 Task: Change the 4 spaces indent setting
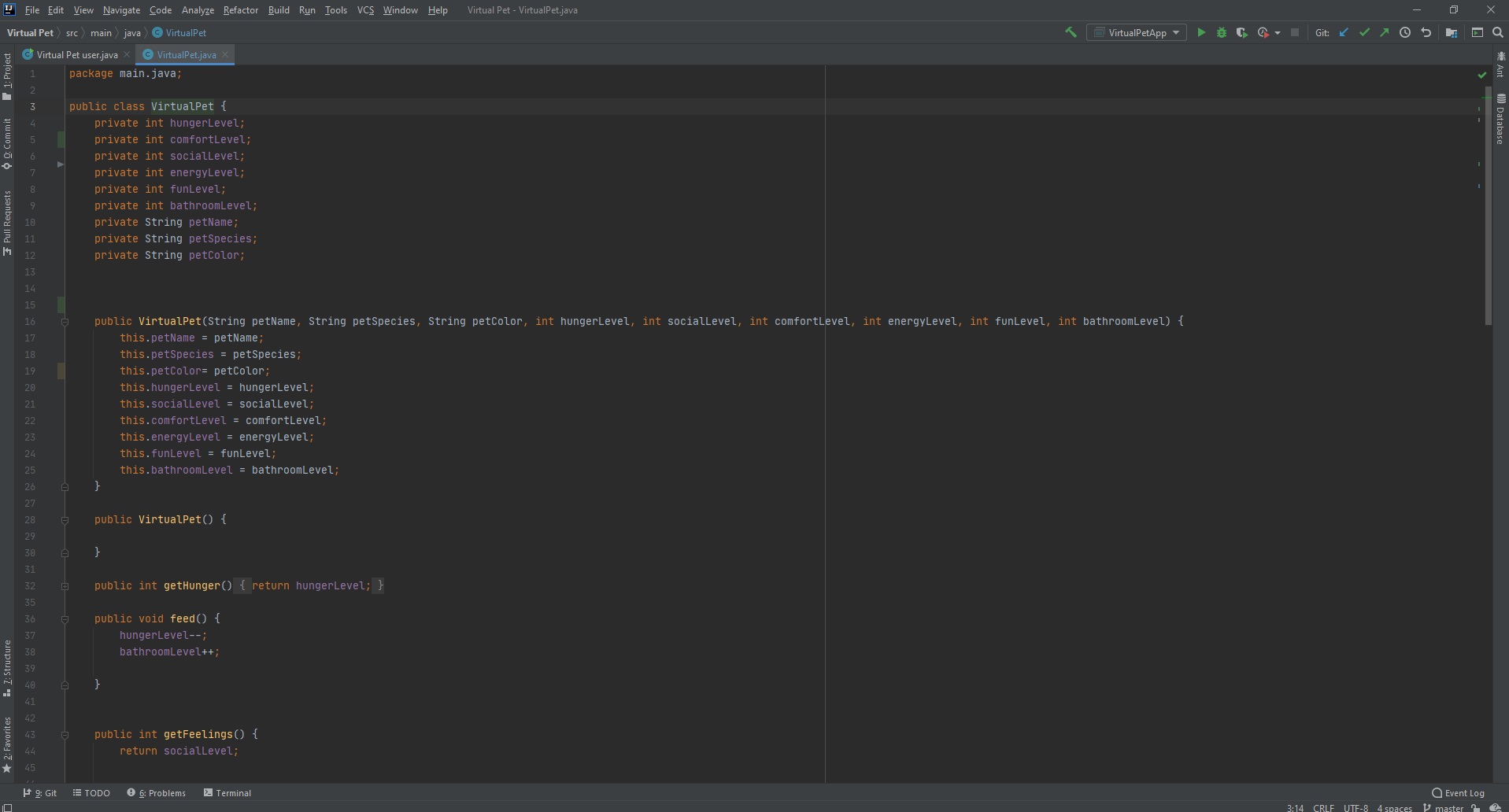coord(1394,807)
